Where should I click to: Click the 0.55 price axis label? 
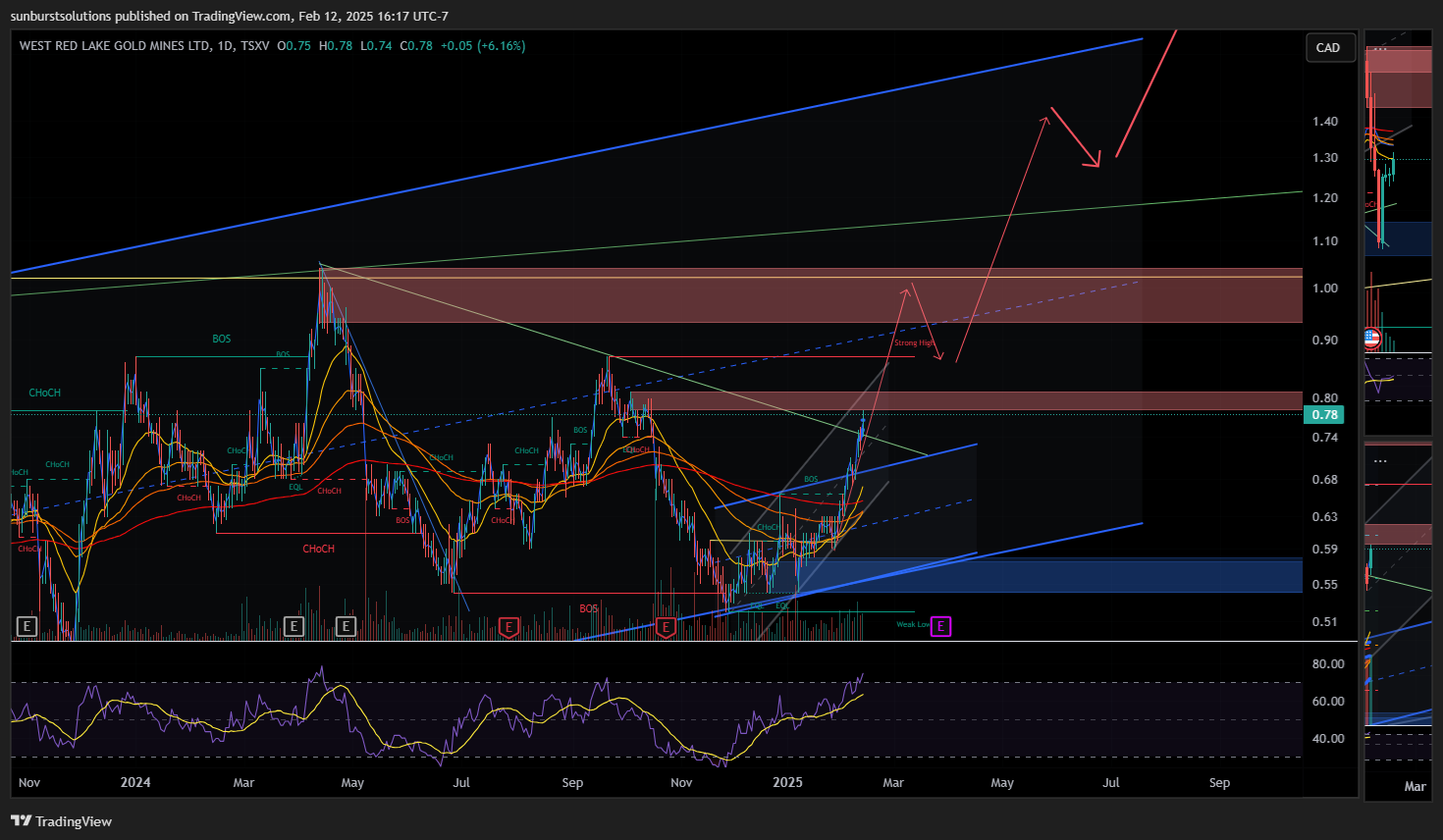(x=1325, y=584)
